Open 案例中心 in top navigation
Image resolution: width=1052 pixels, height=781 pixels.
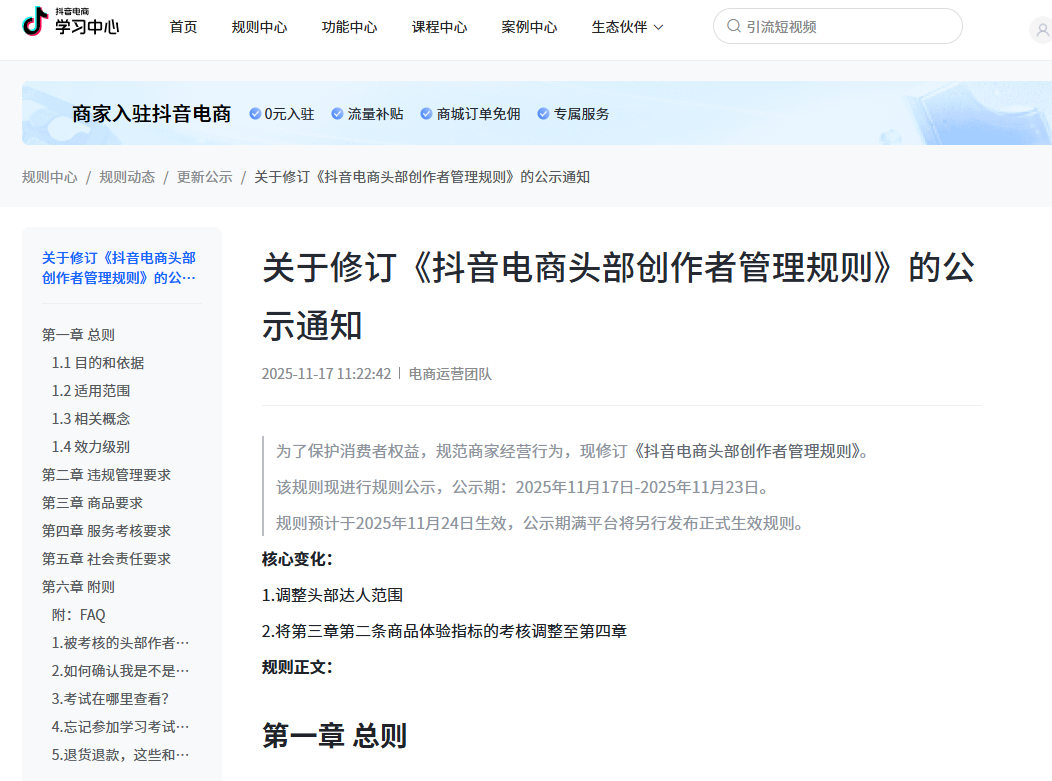point(529,27)
